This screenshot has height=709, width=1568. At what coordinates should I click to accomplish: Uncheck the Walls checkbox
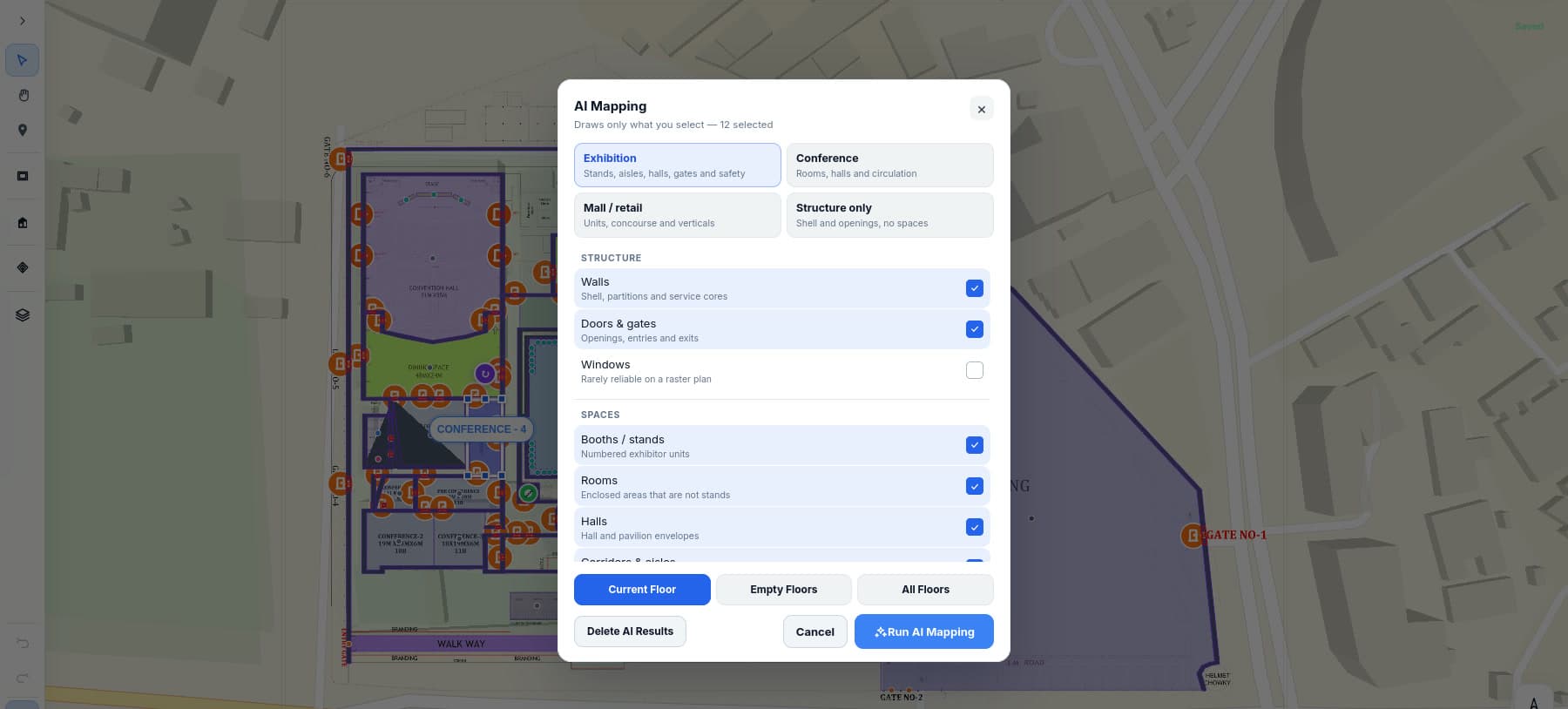[x=975, y=288]
